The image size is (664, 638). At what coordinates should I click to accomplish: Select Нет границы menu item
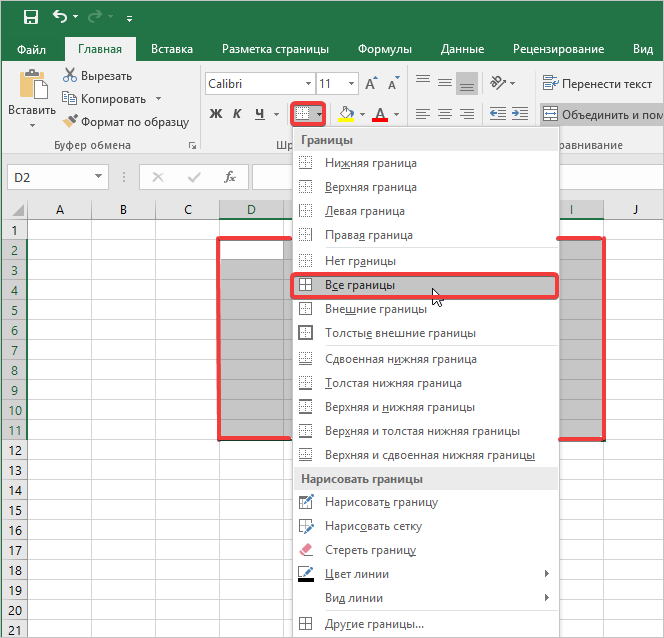(x=426, y=261)
